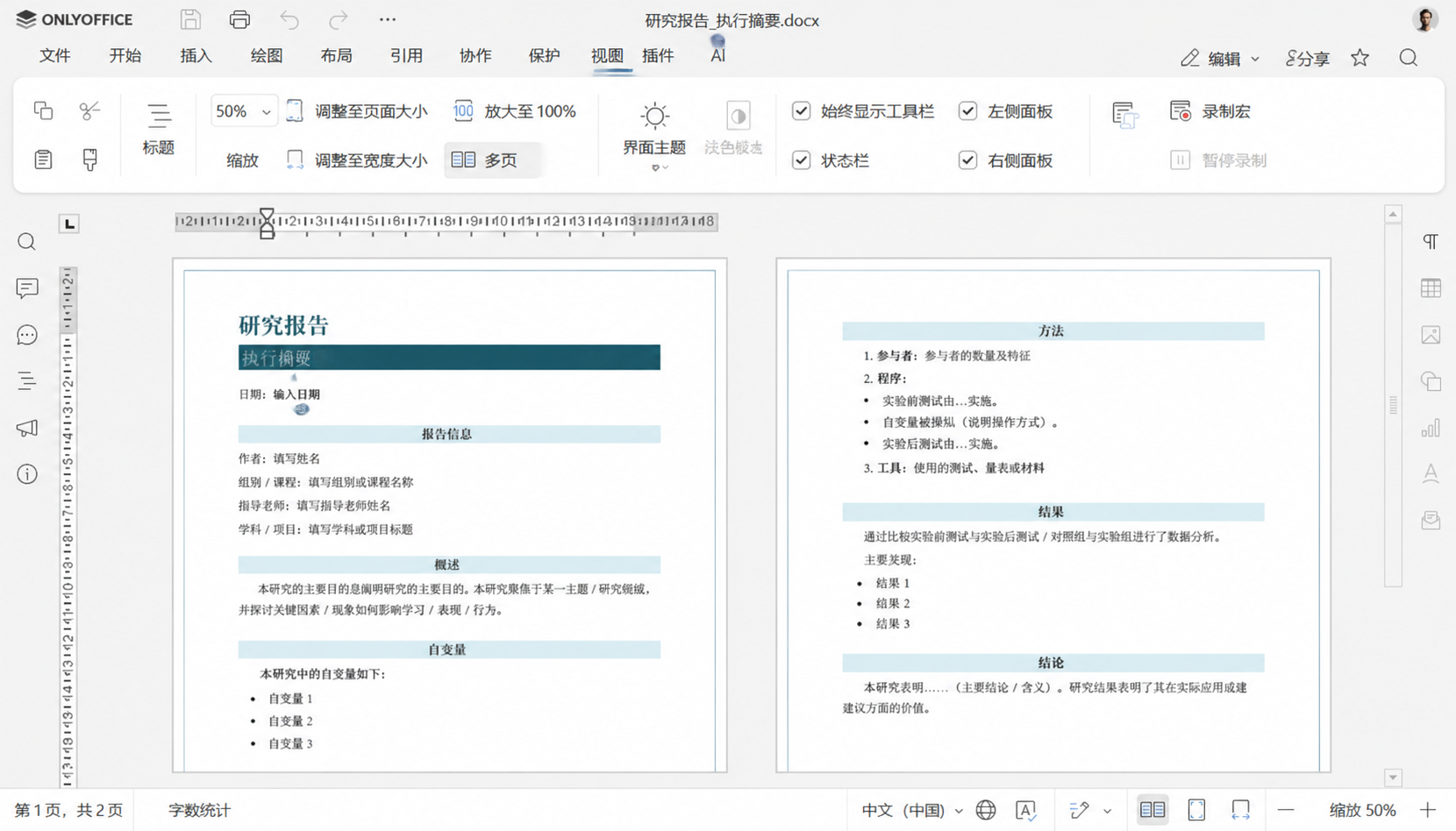This screenshot has width=1456, height=831.
Task: Open Image settings in right sidebar
Action: (x=1431, y=335)
